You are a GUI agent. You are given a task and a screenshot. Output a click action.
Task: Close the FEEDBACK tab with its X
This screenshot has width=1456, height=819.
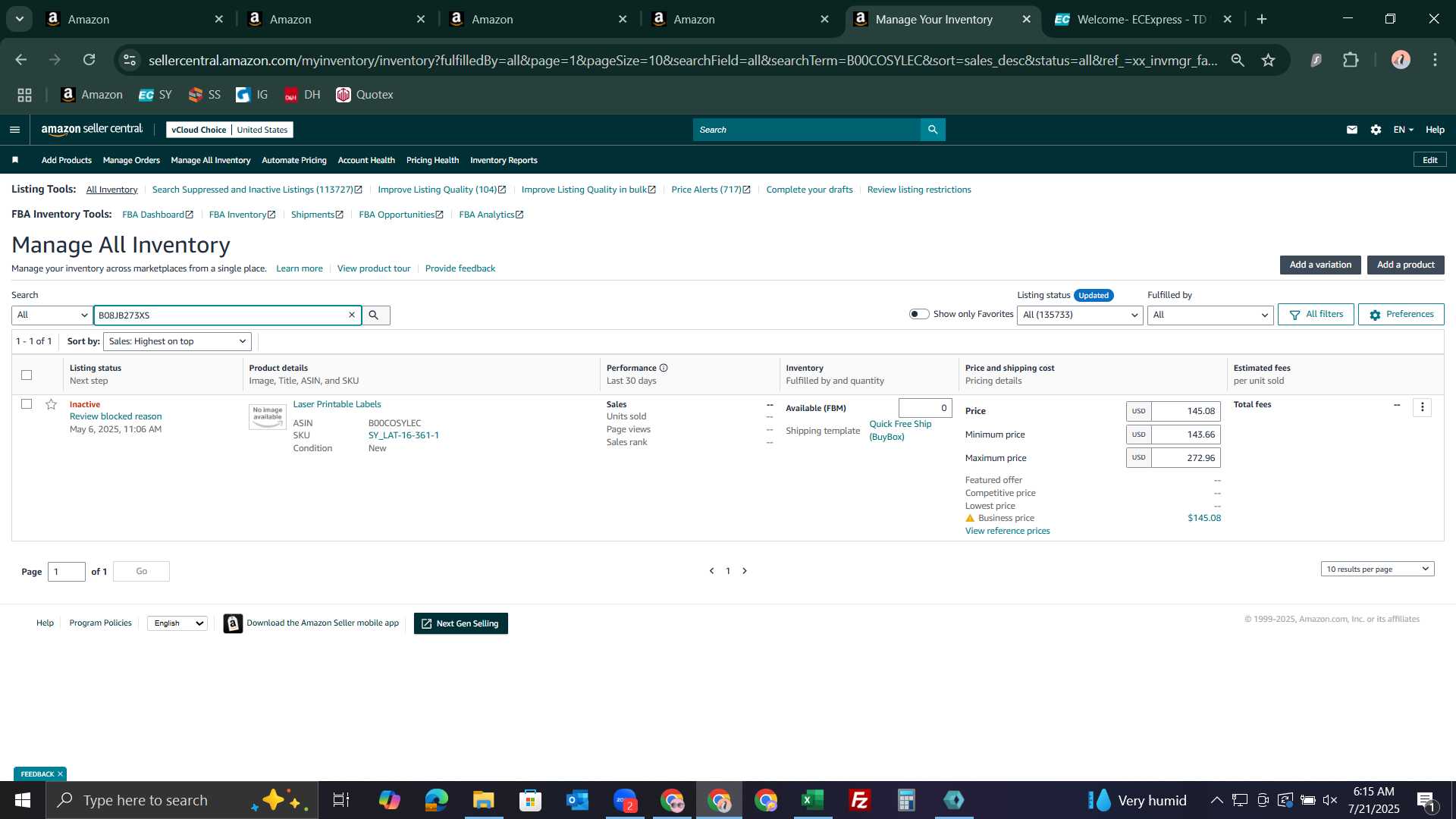point(60,774)
